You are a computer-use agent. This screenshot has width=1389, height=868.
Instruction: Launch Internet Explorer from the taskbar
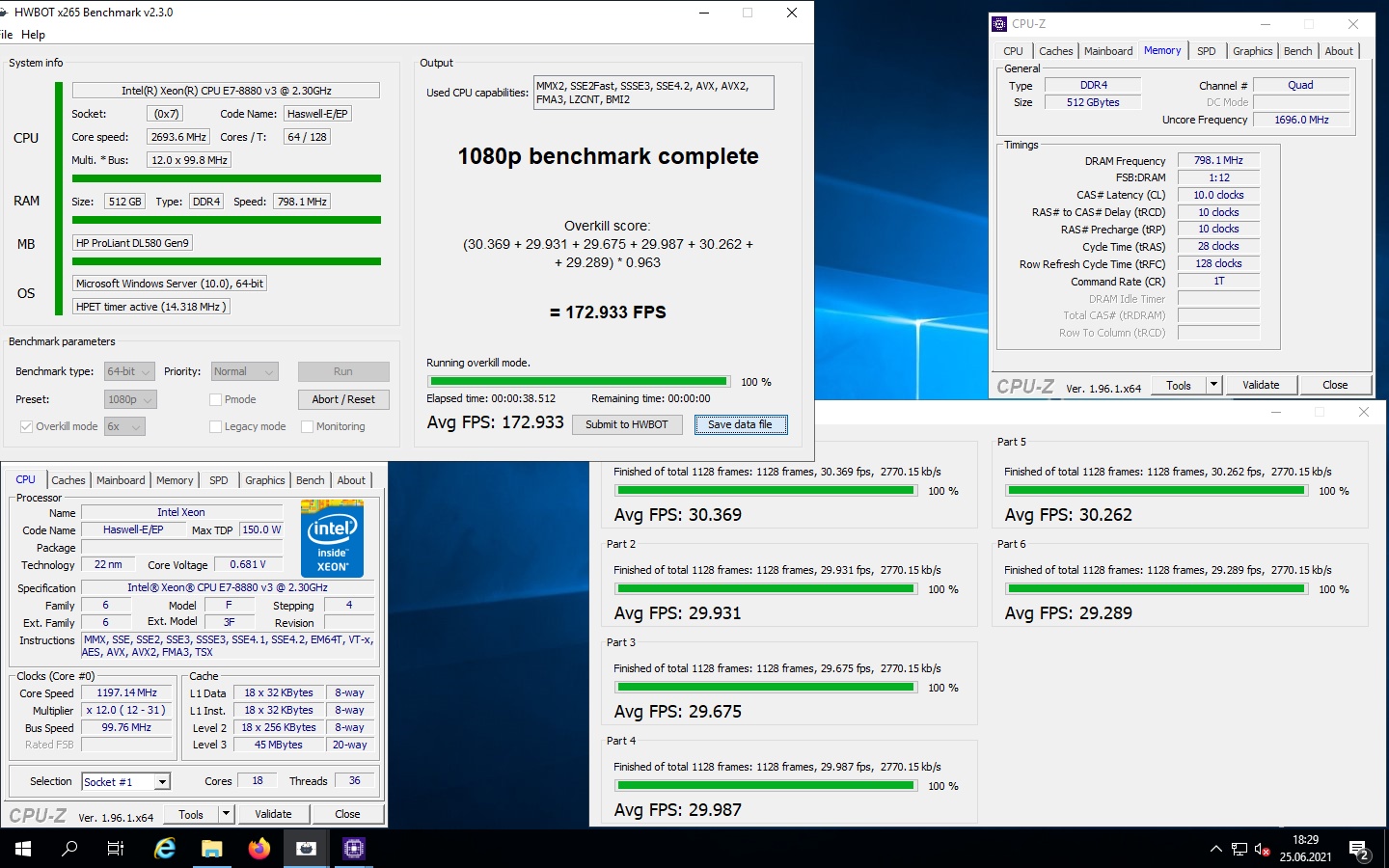[x=165, y=849]
